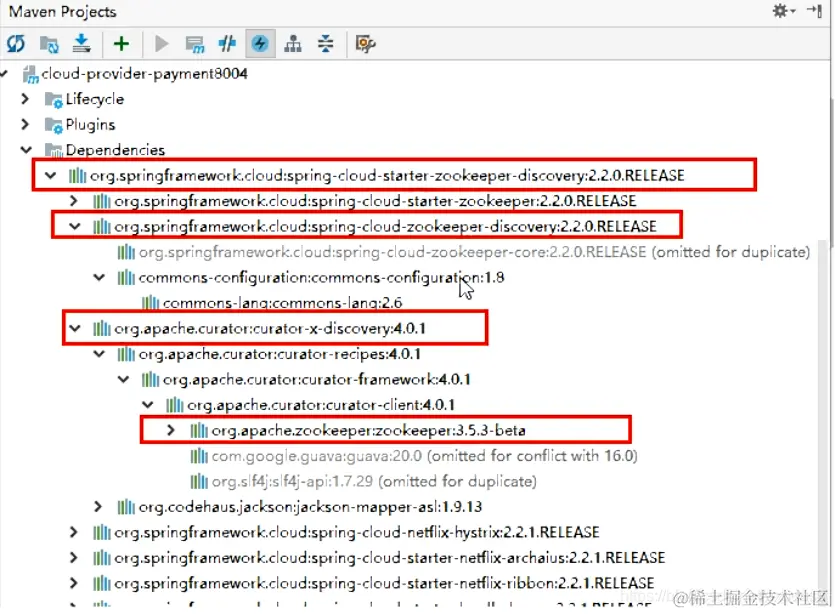The height and width of the screenshot is (614, 835).
Task: Collapse curator-x-discovery:4.0.1 node
Action: pos(75,329)
